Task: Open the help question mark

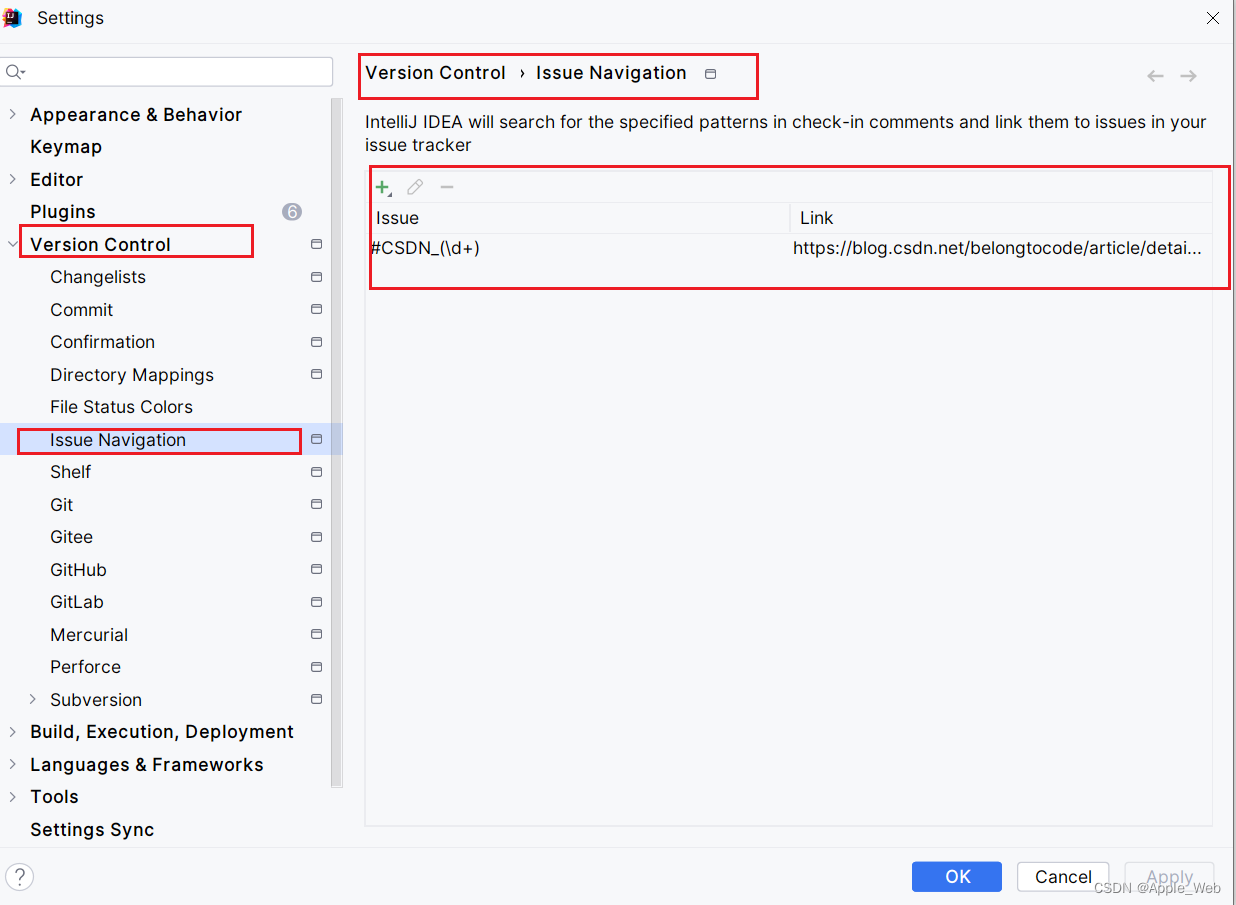Action: 19,877
